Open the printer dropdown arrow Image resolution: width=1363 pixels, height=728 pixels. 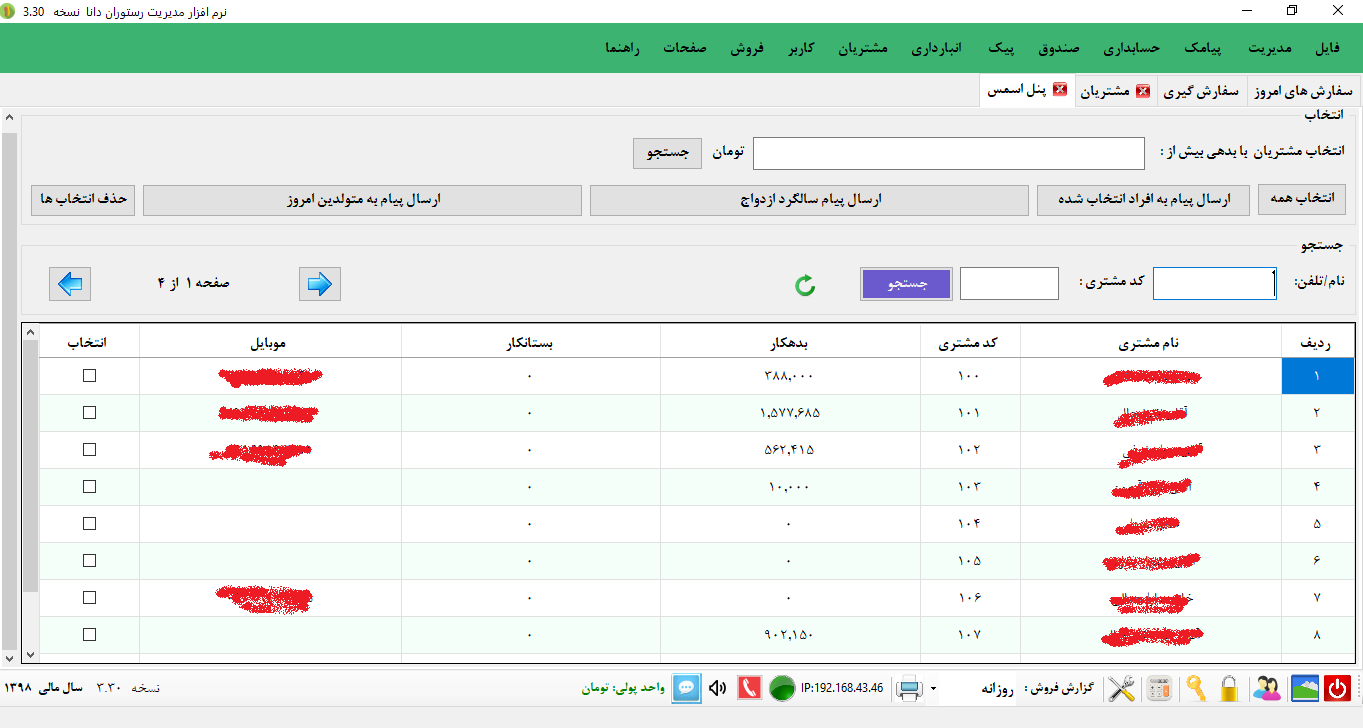pos(933,688)
